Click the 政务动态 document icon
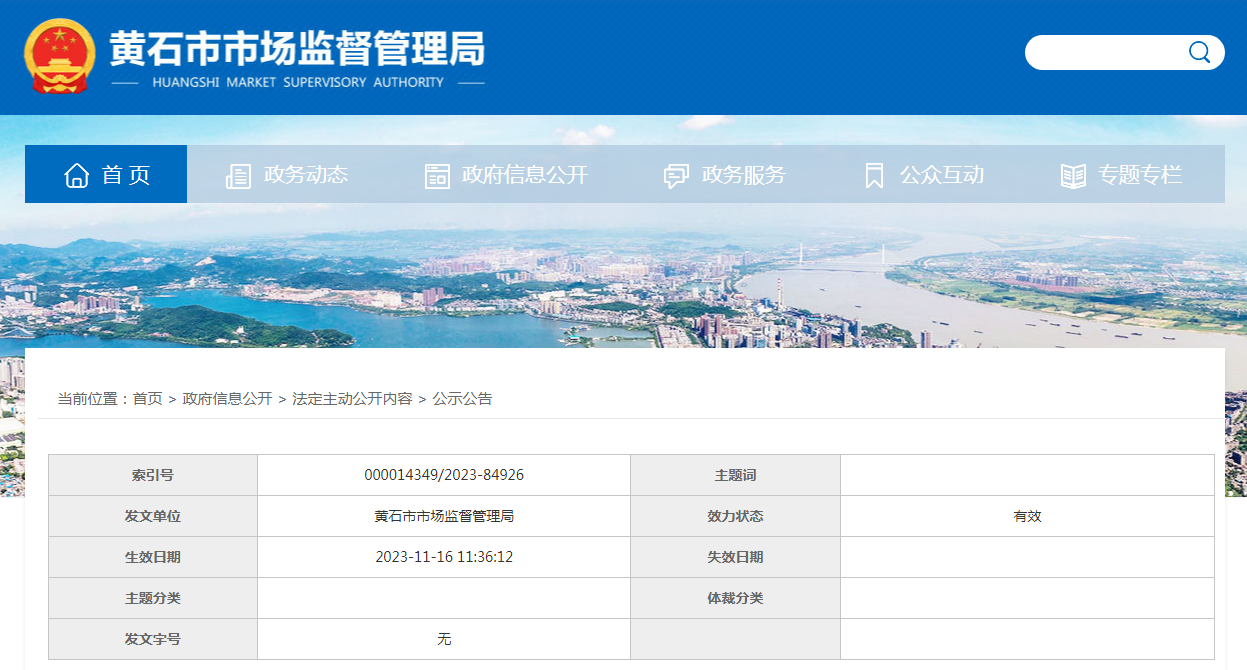 [x=238, y=176]
